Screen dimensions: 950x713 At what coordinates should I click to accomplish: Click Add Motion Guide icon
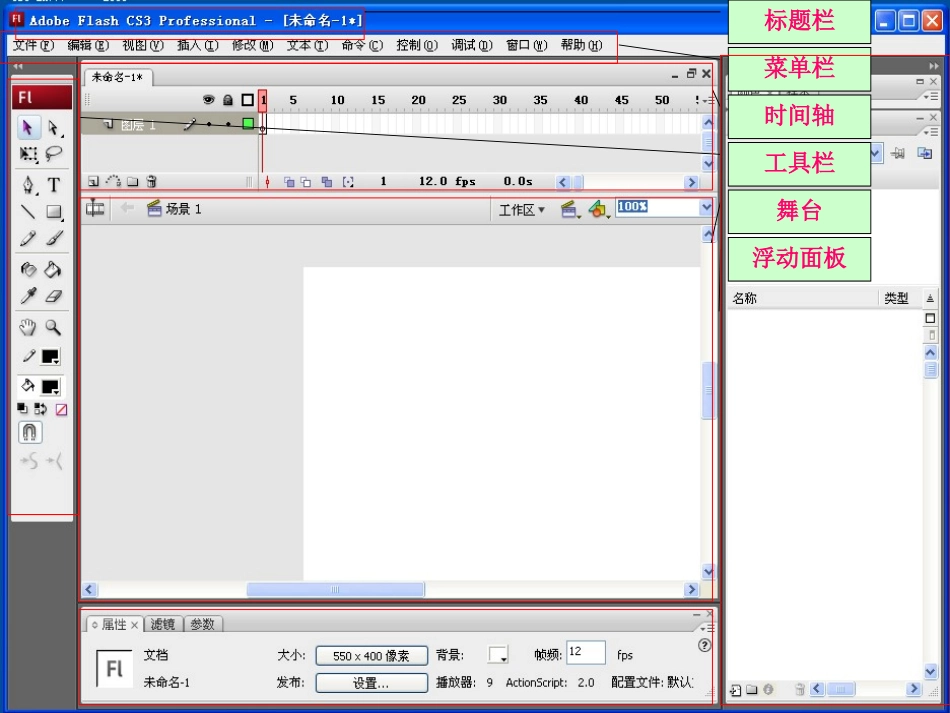(113, 181)
